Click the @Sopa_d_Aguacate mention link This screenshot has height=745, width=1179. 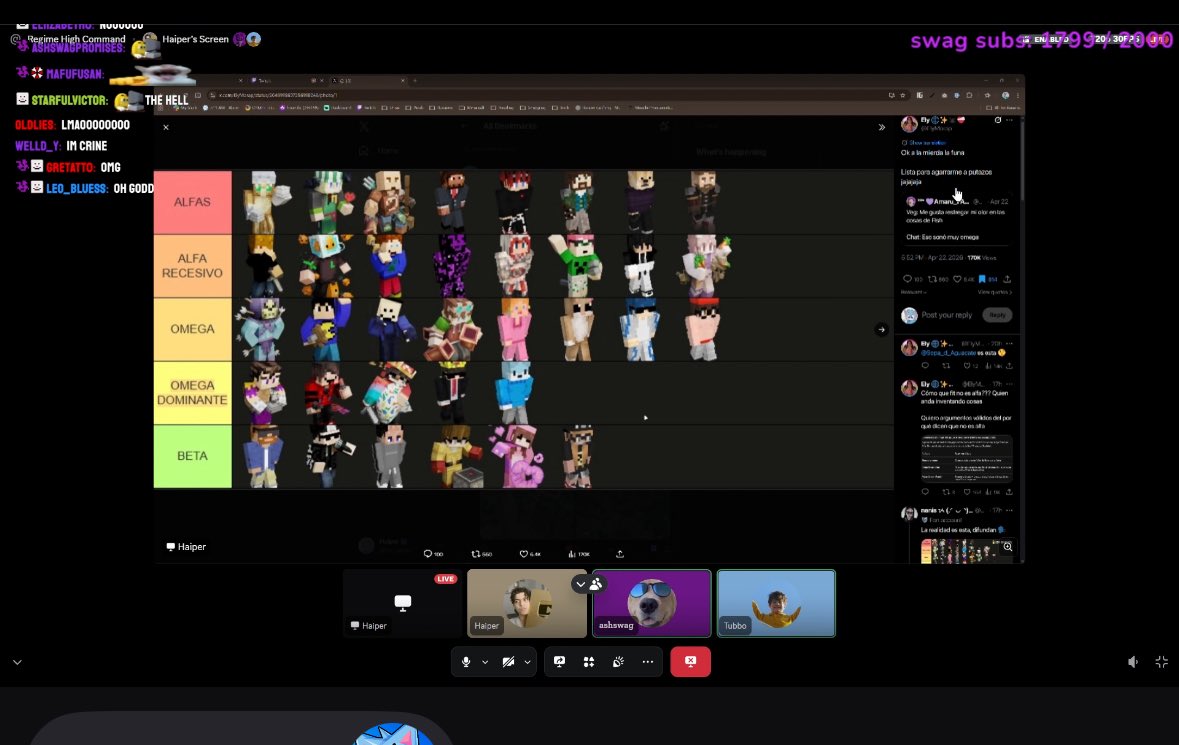tap(949, 353)
